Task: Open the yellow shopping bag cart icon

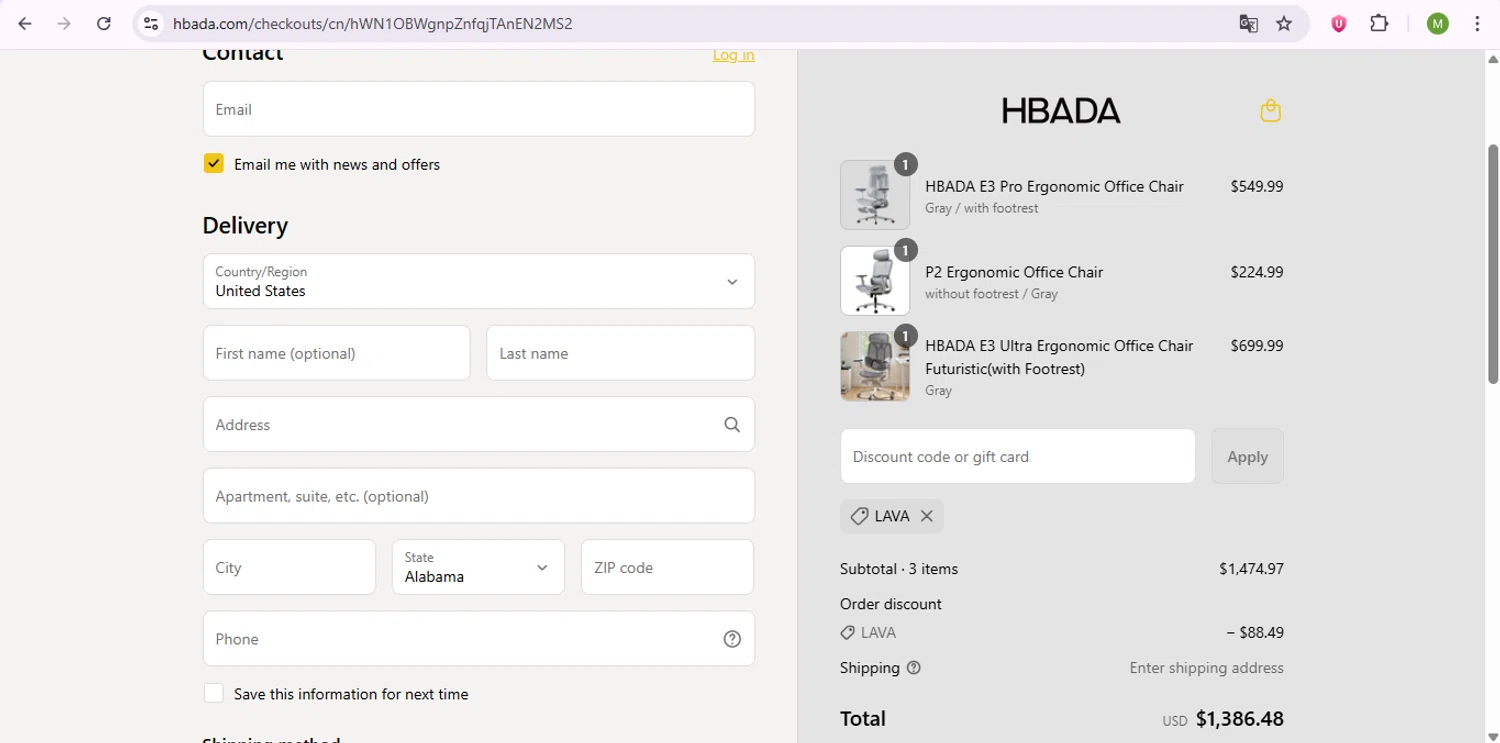Action: pyautogui.click(x=1270, y=110)
